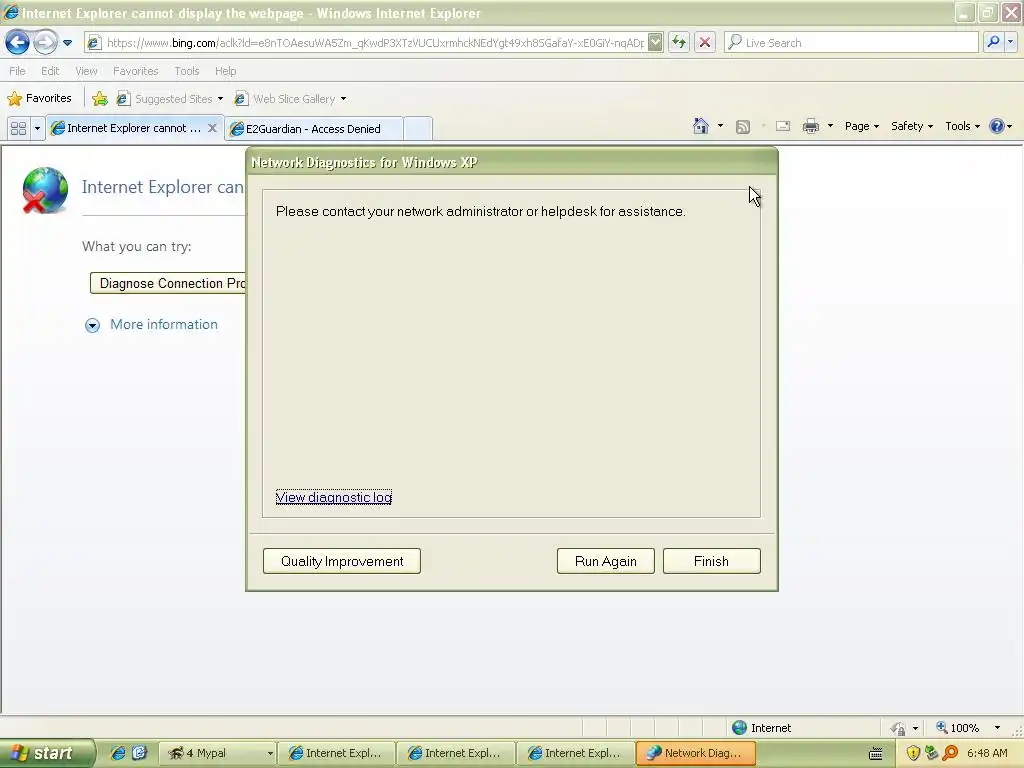
Task: Open View diagnostic log link
Action: point(334,498)
